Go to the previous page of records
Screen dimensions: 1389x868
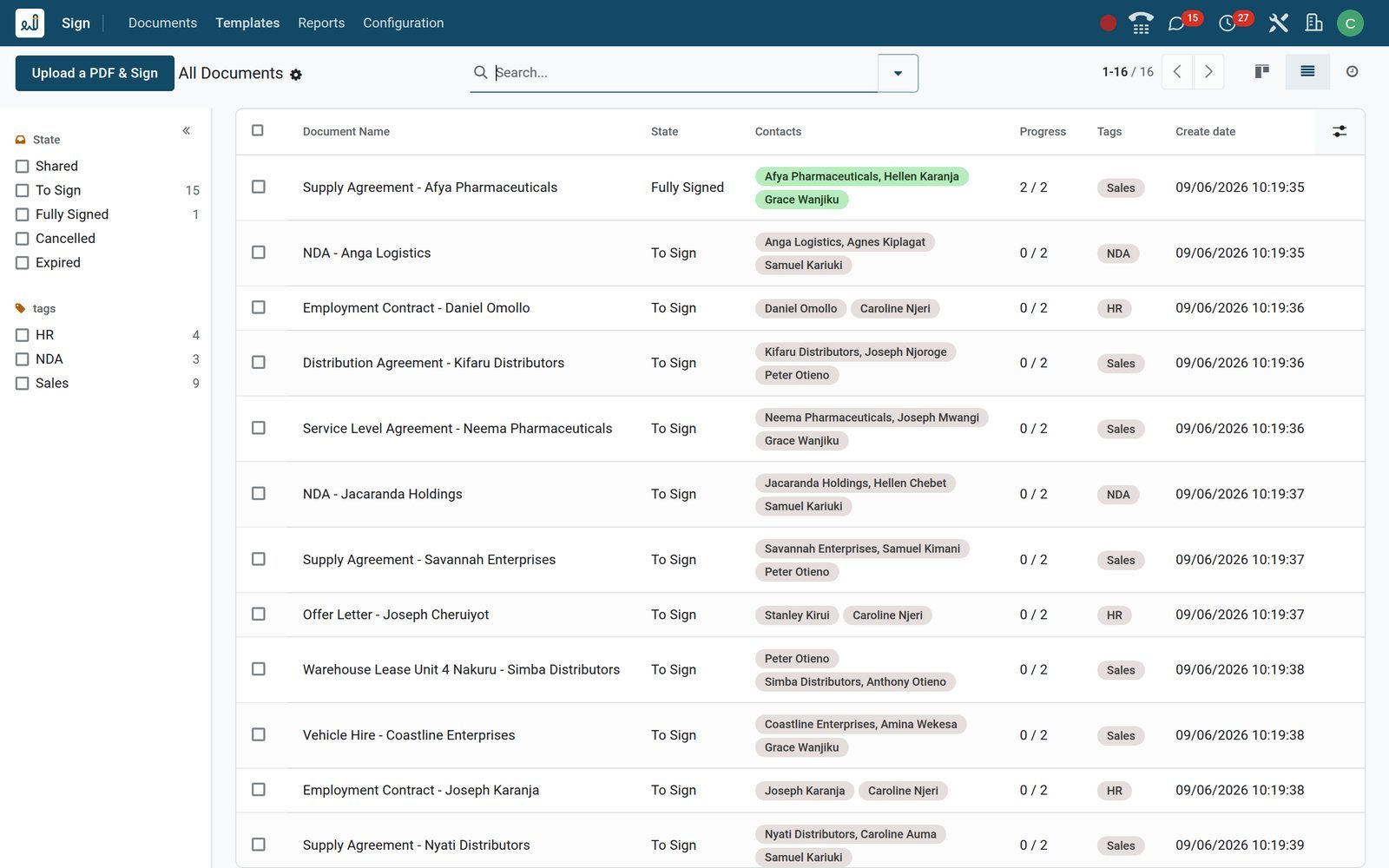(x=1177, y=72)
